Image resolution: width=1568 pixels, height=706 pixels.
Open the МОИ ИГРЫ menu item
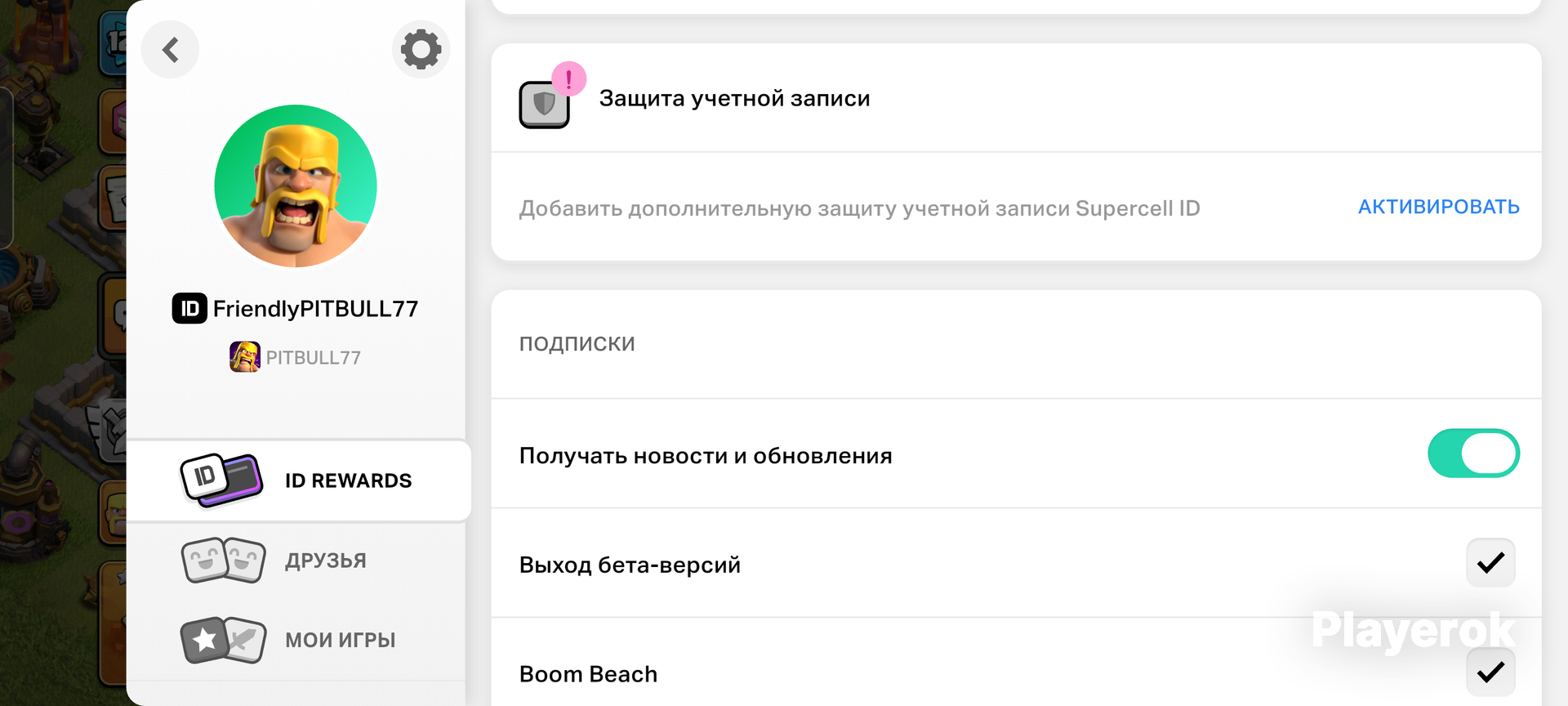click(296, 640)
